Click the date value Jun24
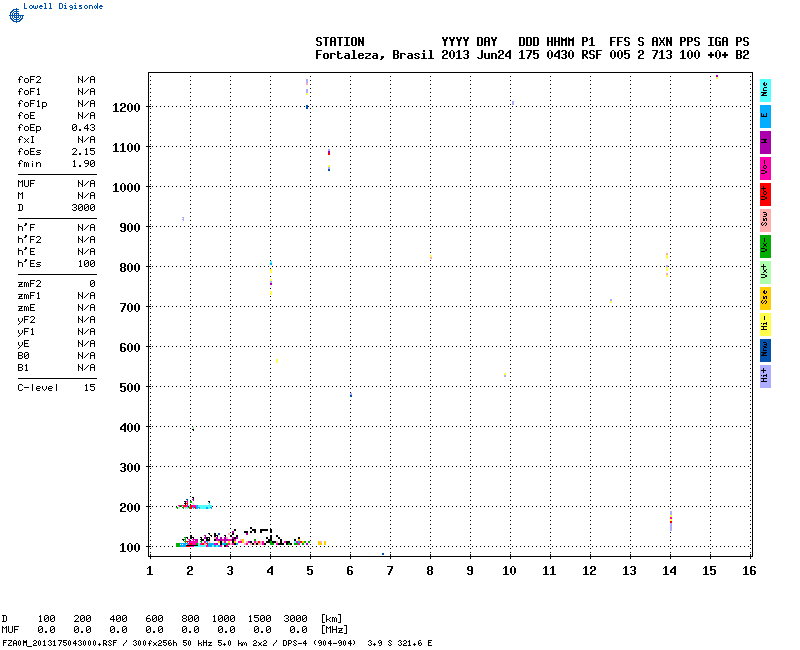The image size is (800, 650). click(x=494, y=55)
